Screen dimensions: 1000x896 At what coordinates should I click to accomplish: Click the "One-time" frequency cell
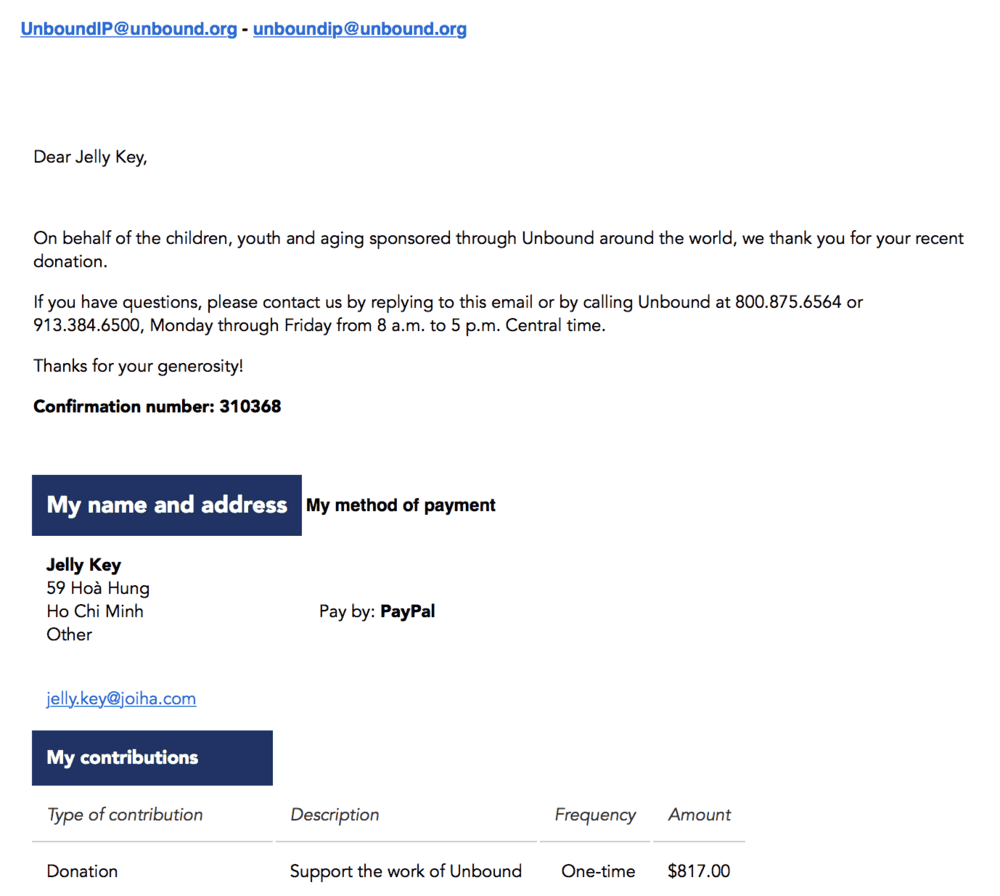tap(598, 871)
